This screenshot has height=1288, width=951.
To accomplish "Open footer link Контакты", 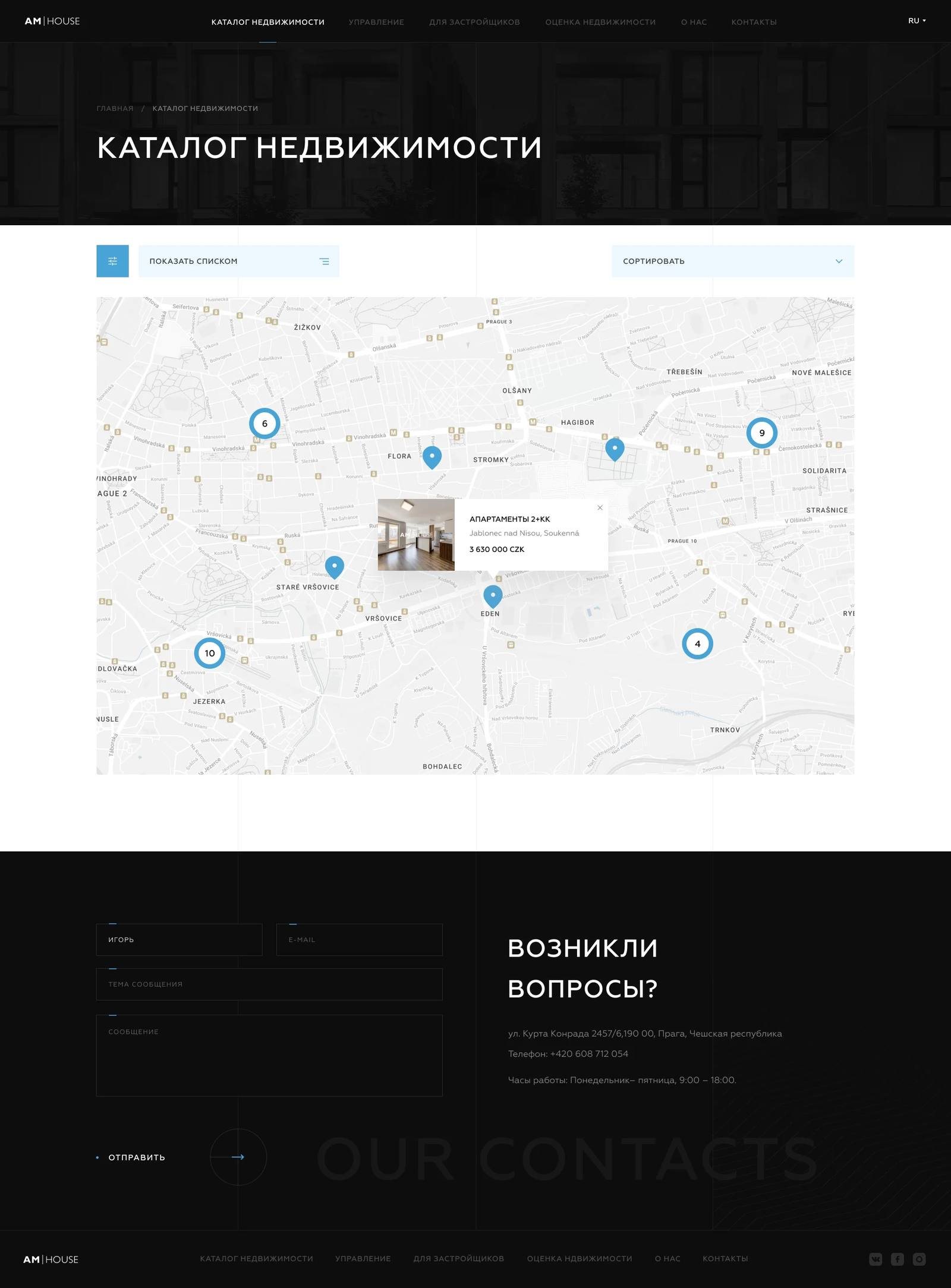I will point(725,1258).
